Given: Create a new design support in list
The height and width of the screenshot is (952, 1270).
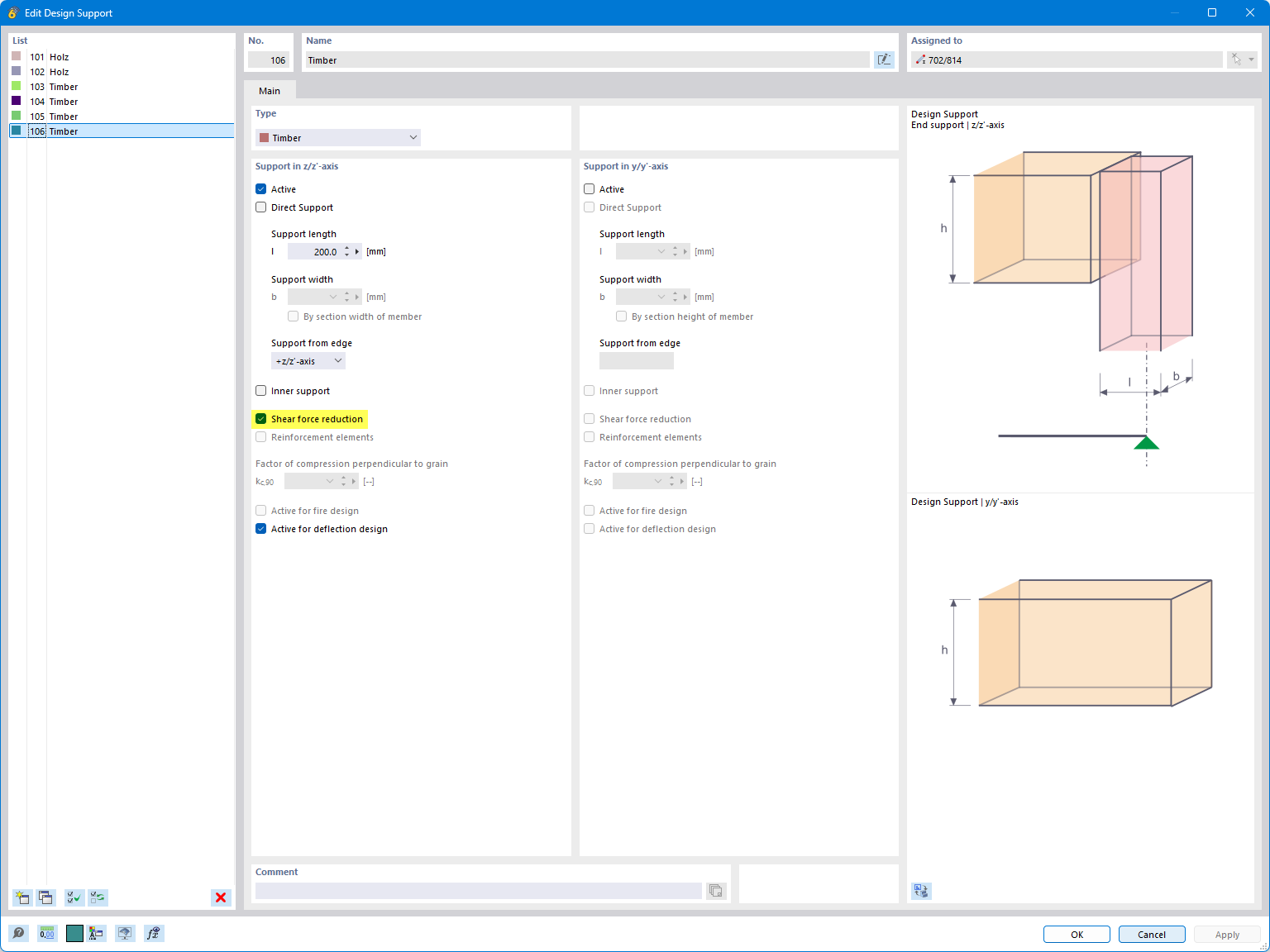Looking at the screenshot, I should point(22,897).
